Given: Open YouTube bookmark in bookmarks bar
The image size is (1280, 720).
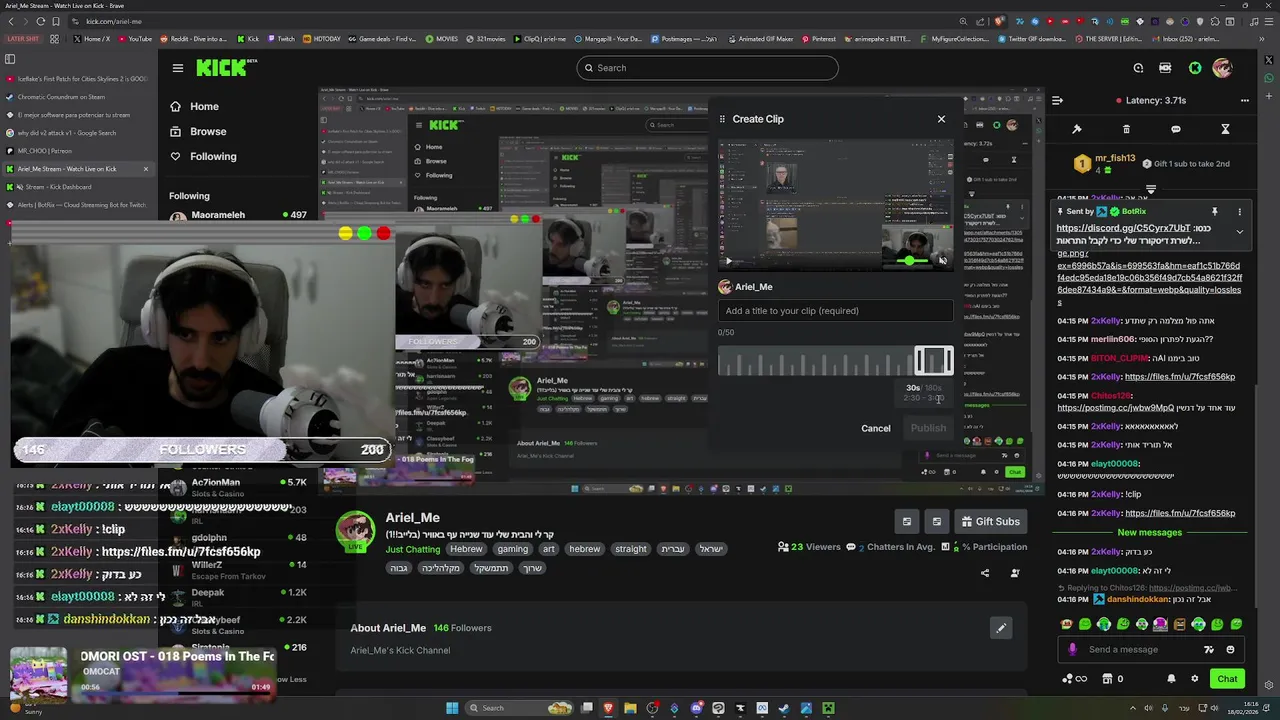Looking at the screenshot, I should click(x=135, y=39).
